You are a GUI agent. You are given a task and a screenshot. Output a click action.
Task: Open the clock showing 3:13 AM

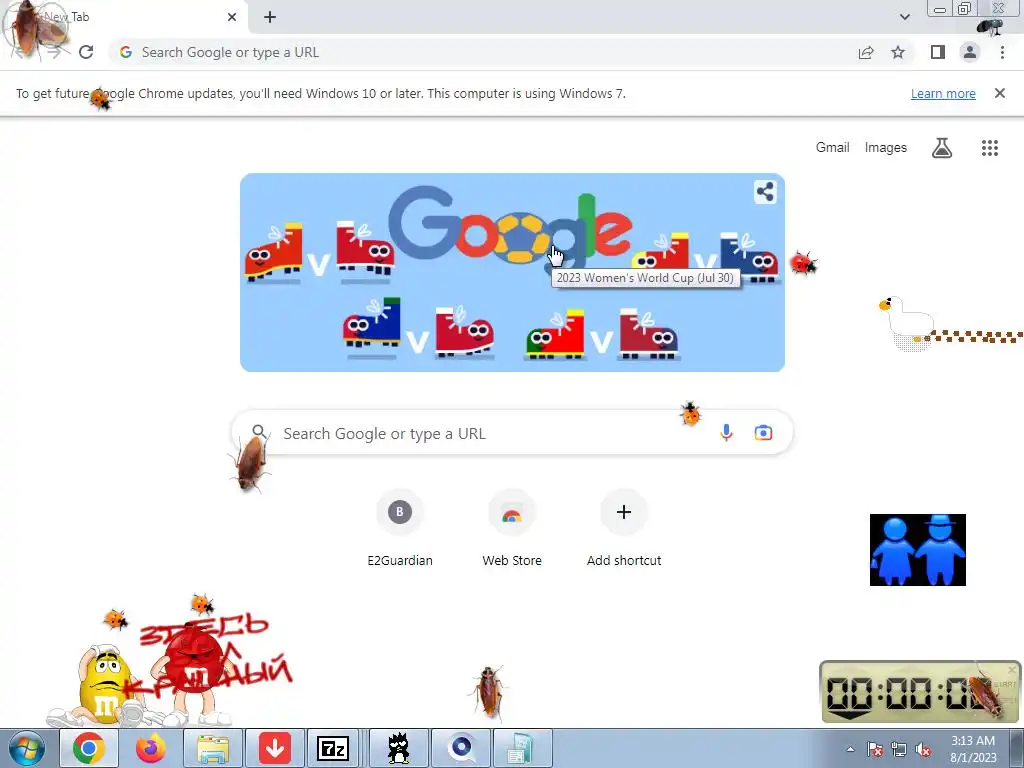coord(973,749)
